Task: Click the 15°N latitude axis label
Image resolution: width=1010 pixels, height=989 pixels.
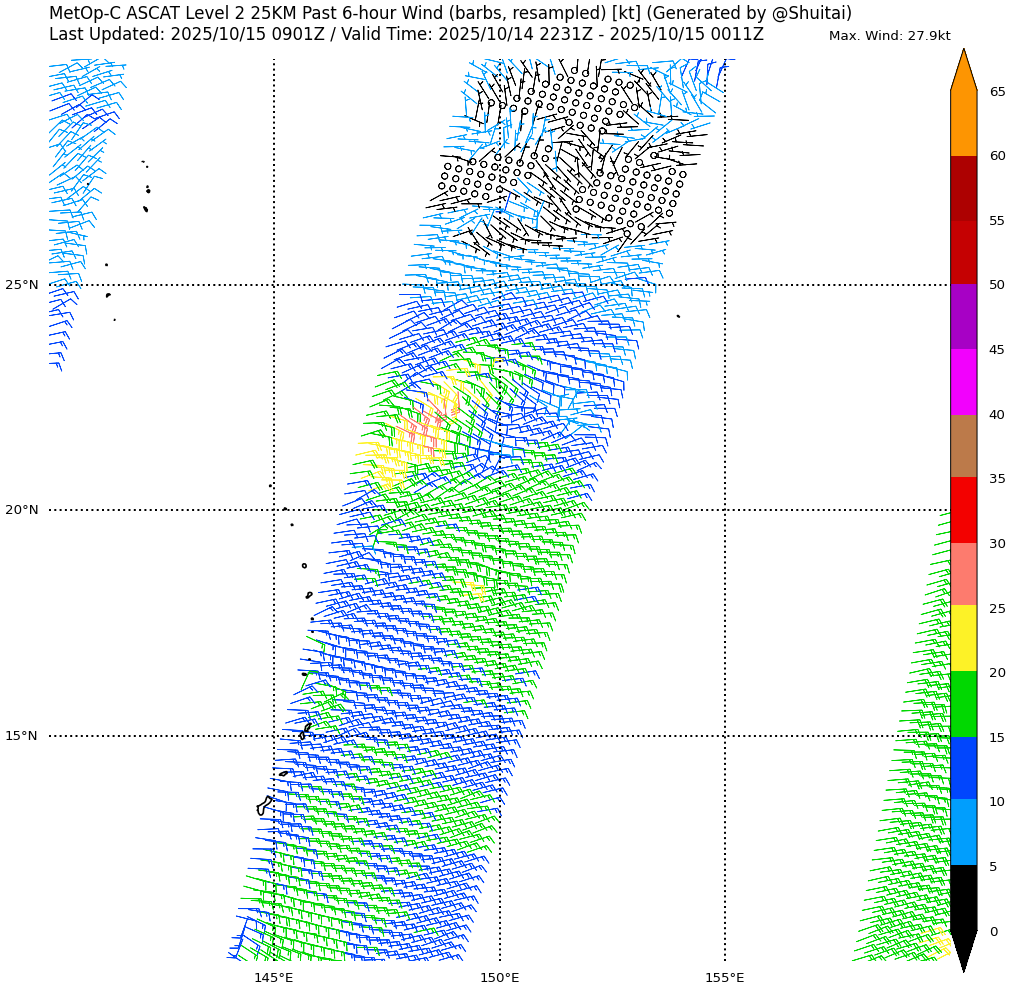Action: point(21,736)
